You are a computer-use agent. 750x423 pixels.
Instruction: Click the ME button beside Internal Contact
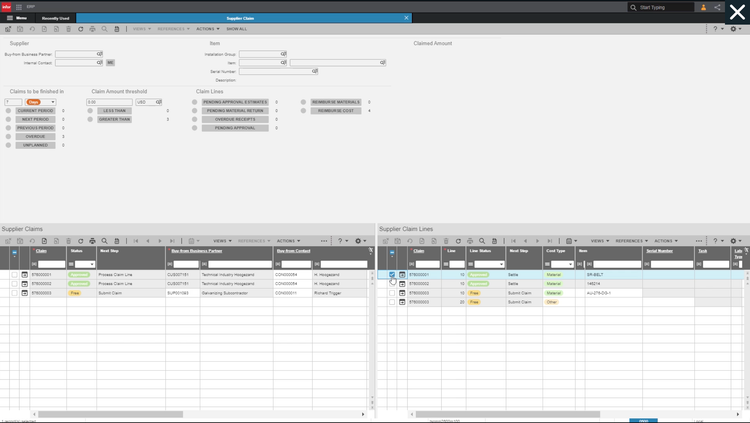click(x=110, y=63)
